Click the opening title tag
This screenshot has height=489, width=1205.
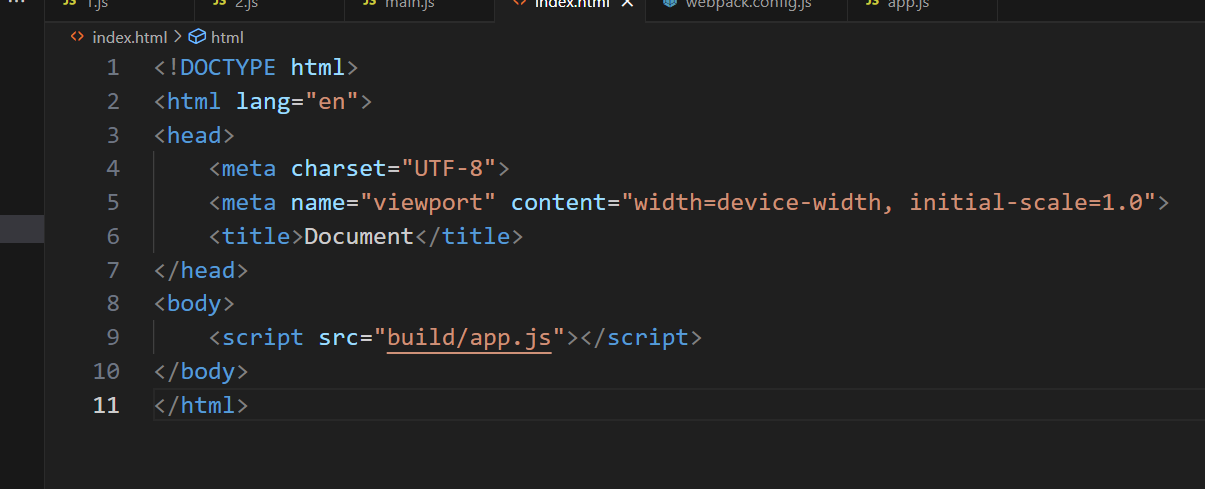256,237
